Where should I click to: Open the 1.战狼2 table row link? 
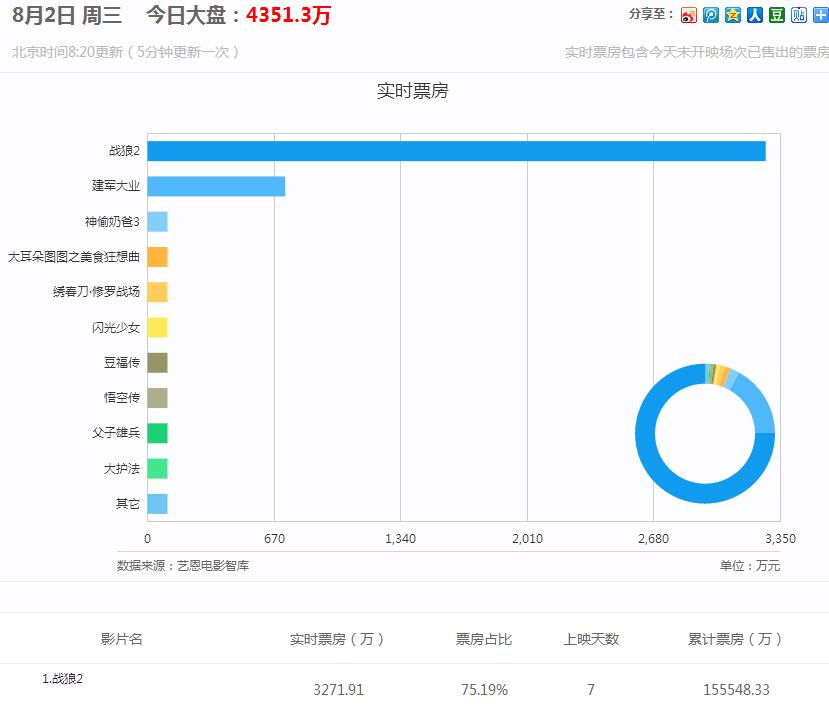click(62, 679)
